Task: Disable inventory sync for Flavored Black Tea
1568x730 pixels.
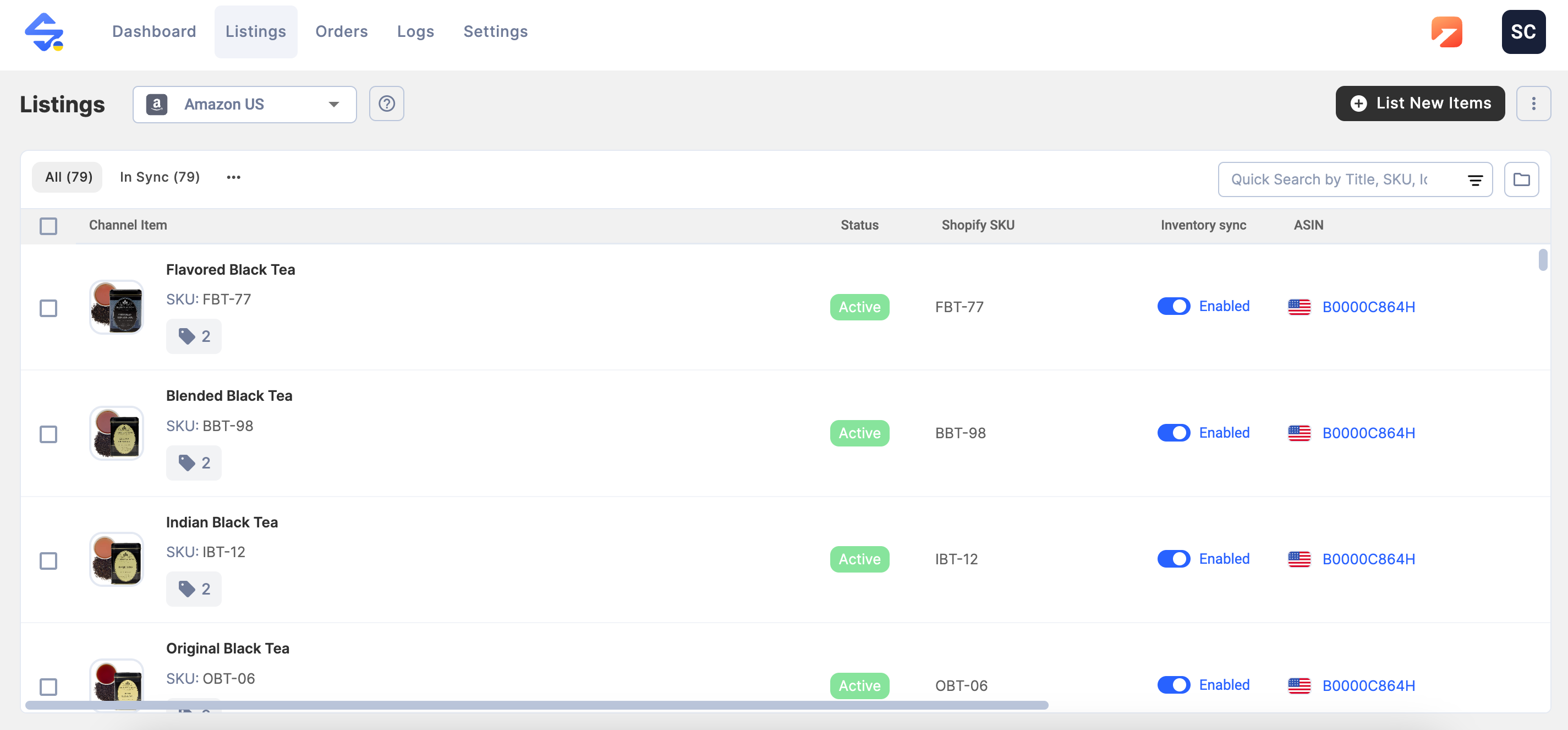Action: click(x=1173, y=306)
